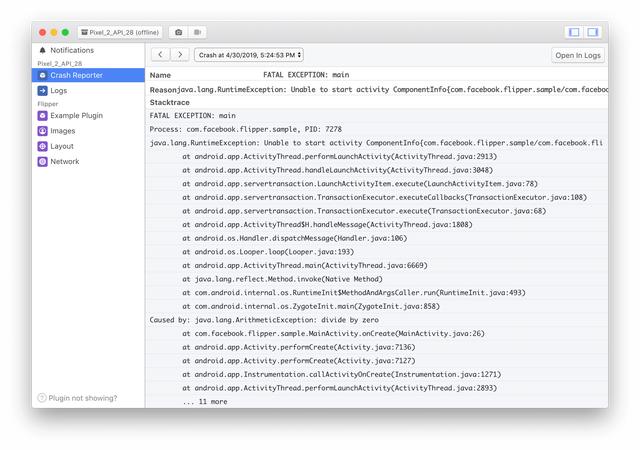Click the ActivityThread.java:2913 performLaunchActivity line

pyautogui.click(x=339, y=156)
